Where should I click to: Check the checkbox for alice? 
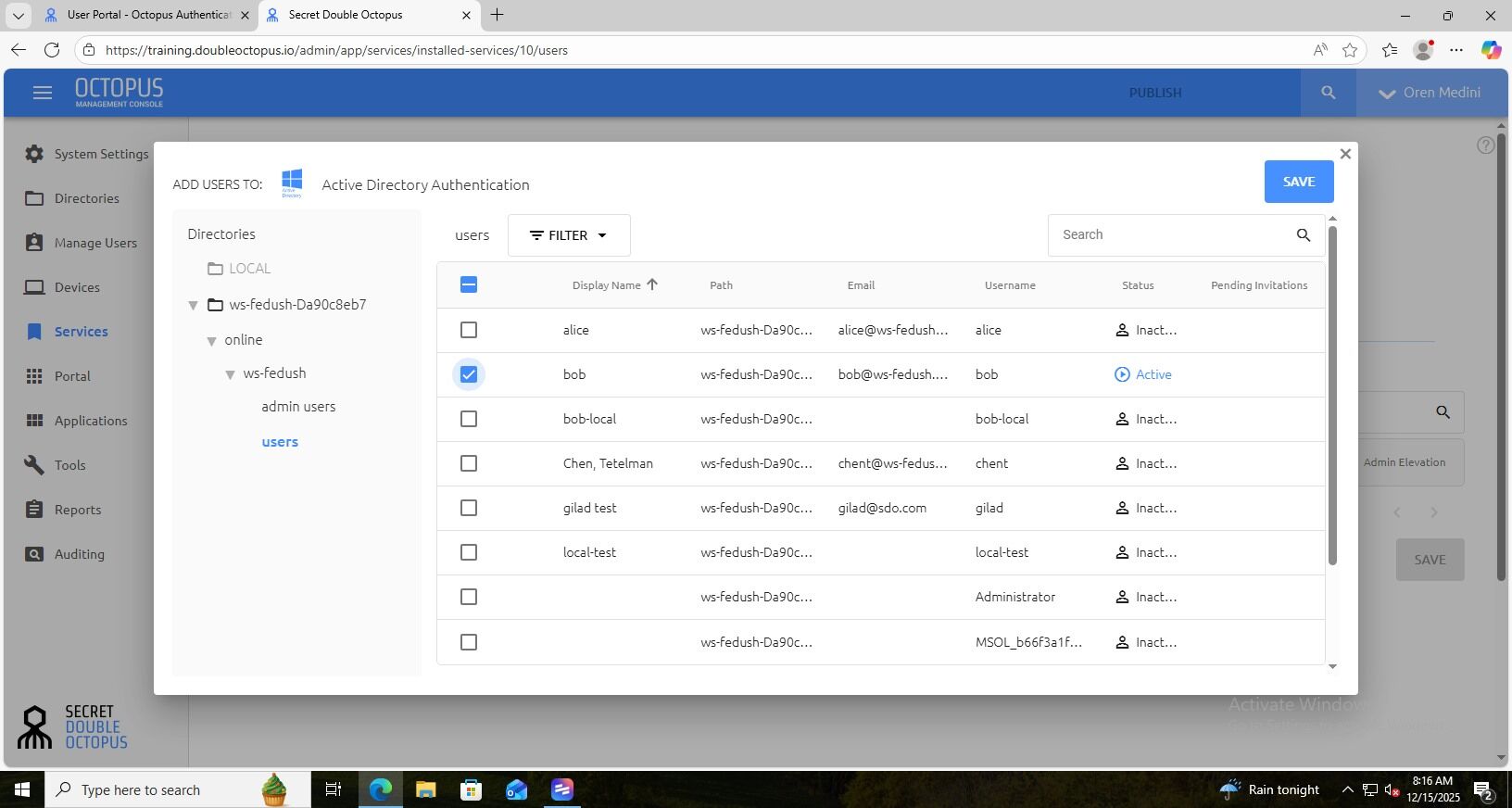(469, 330)
